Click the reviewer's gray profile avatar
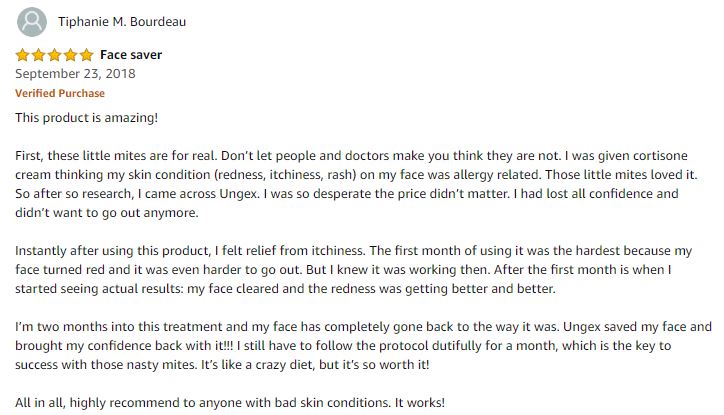This screenshot has height=415, width=724. [x=31, y=22]
